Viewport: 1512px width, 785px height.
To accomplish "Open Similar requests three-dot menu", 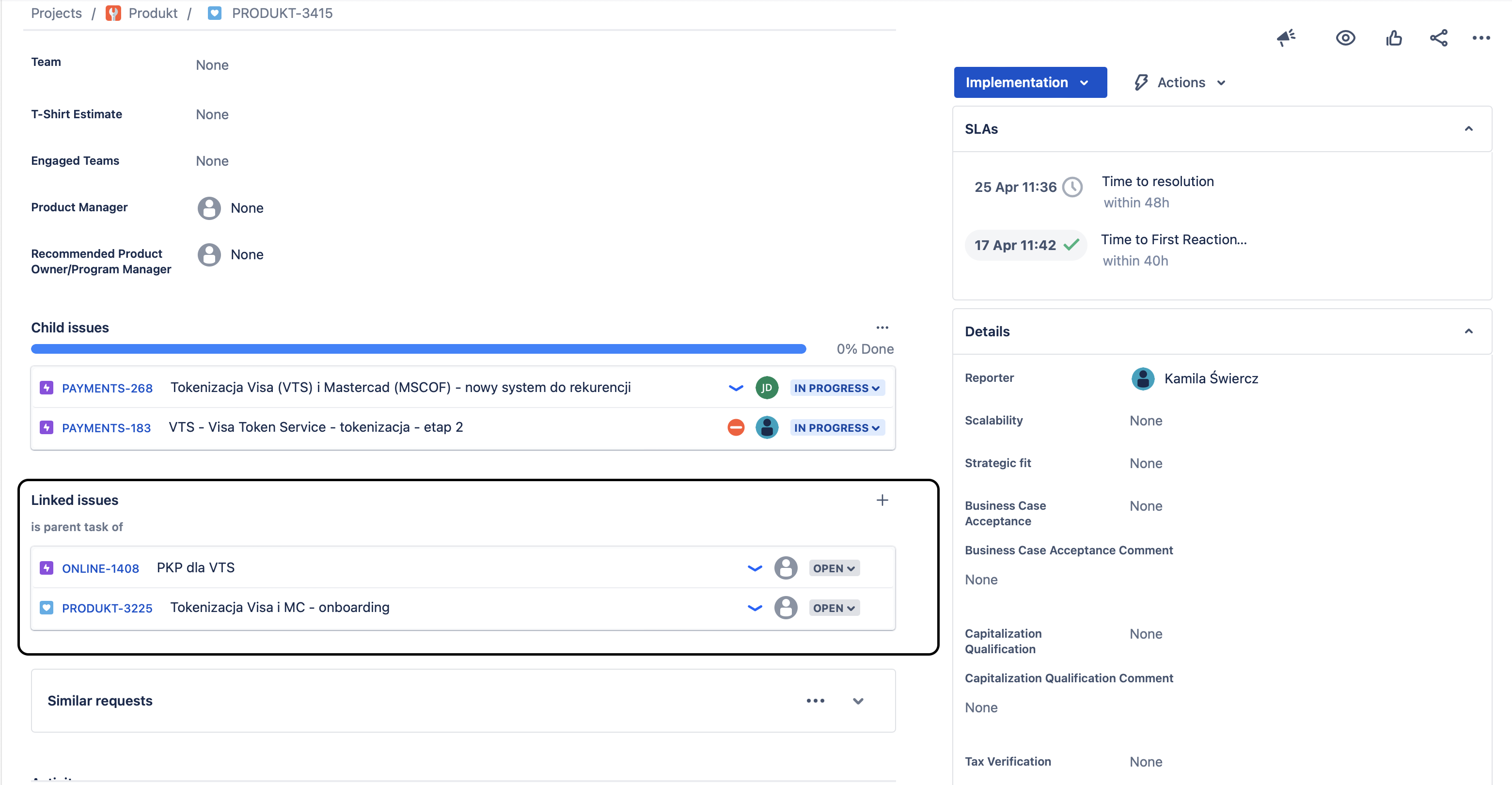I will (815, 701).
